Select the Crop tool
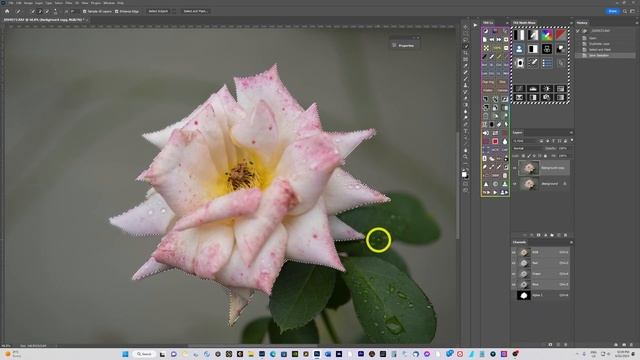 click(466, 53)
